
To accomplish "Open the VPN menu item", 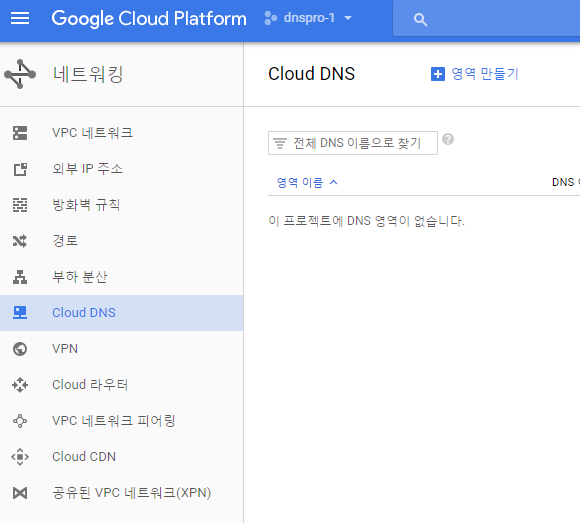I will click(x=121, y=349).
